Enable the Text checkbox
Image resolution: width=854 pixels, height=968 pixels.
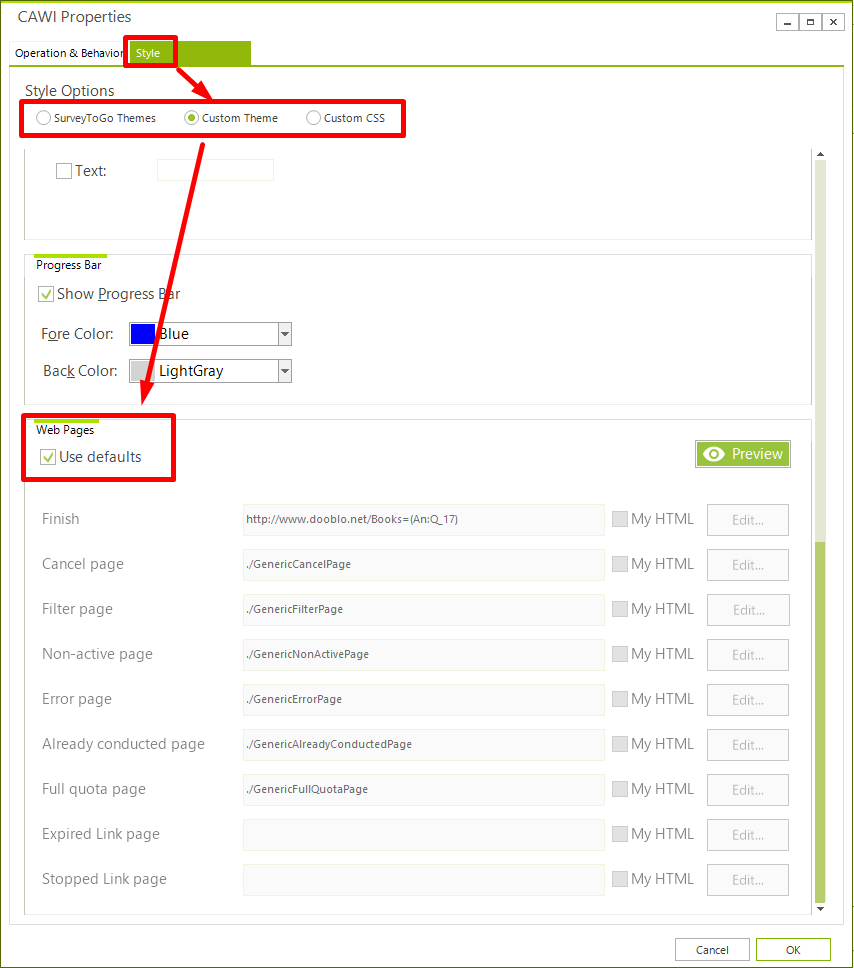(x=64, y=171)
